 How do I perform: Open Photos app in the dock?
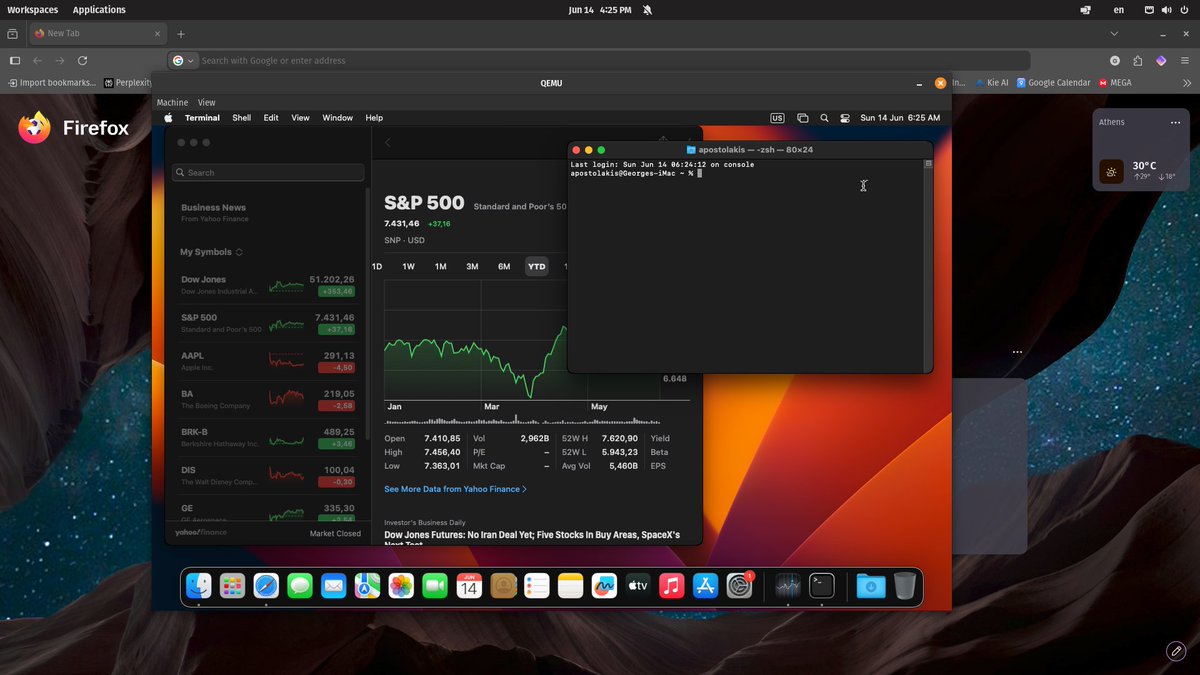(401, 586)
